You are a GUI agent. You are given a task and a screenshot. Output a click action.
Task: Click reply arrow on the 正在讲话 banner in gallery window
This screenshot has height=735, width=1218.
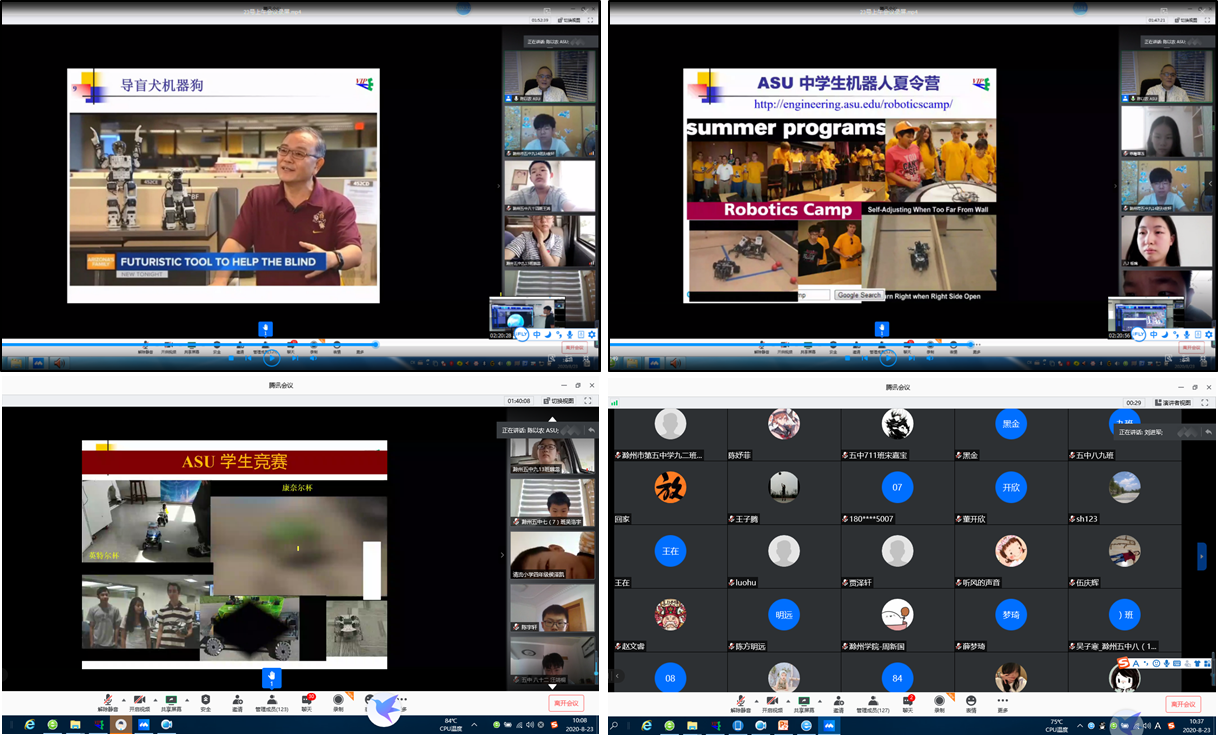click(x=1209, y=432)
